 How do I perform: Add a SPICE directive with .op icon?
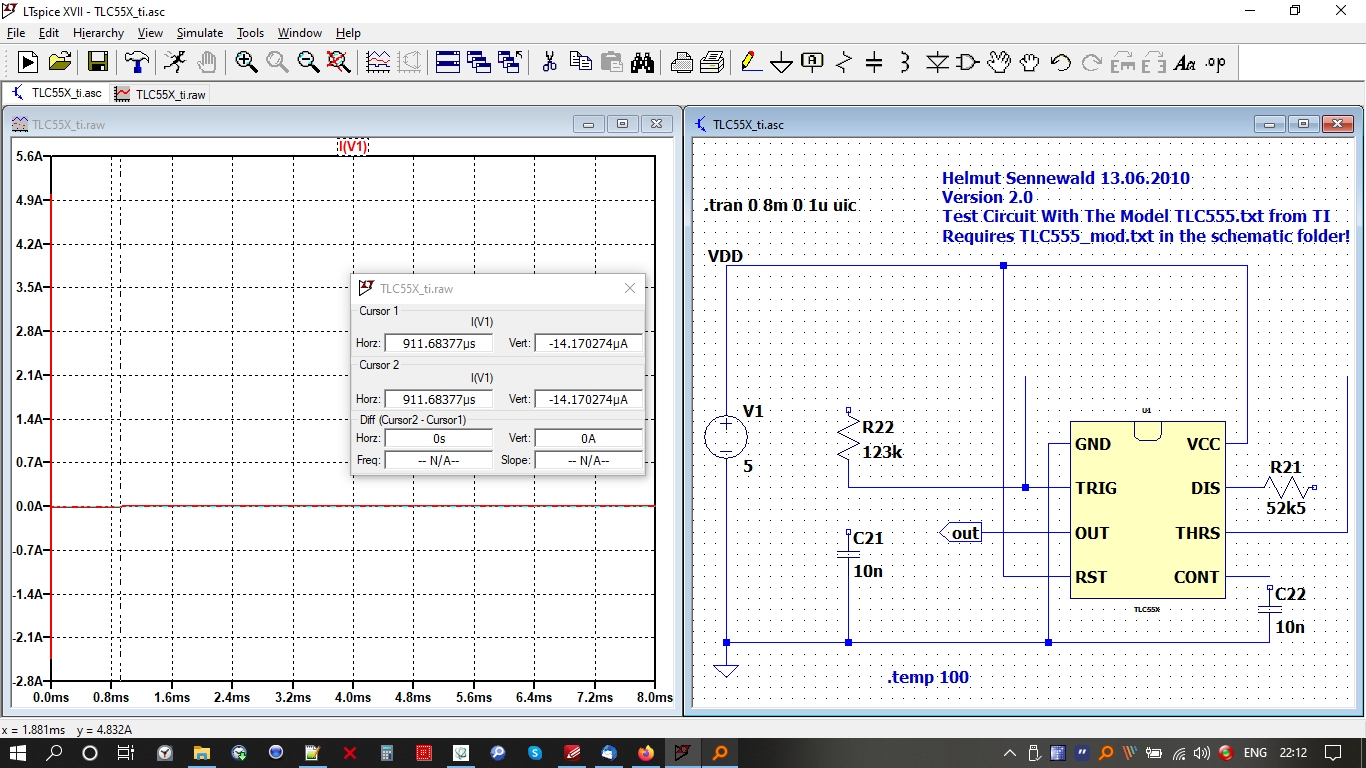pos(1215,62)
